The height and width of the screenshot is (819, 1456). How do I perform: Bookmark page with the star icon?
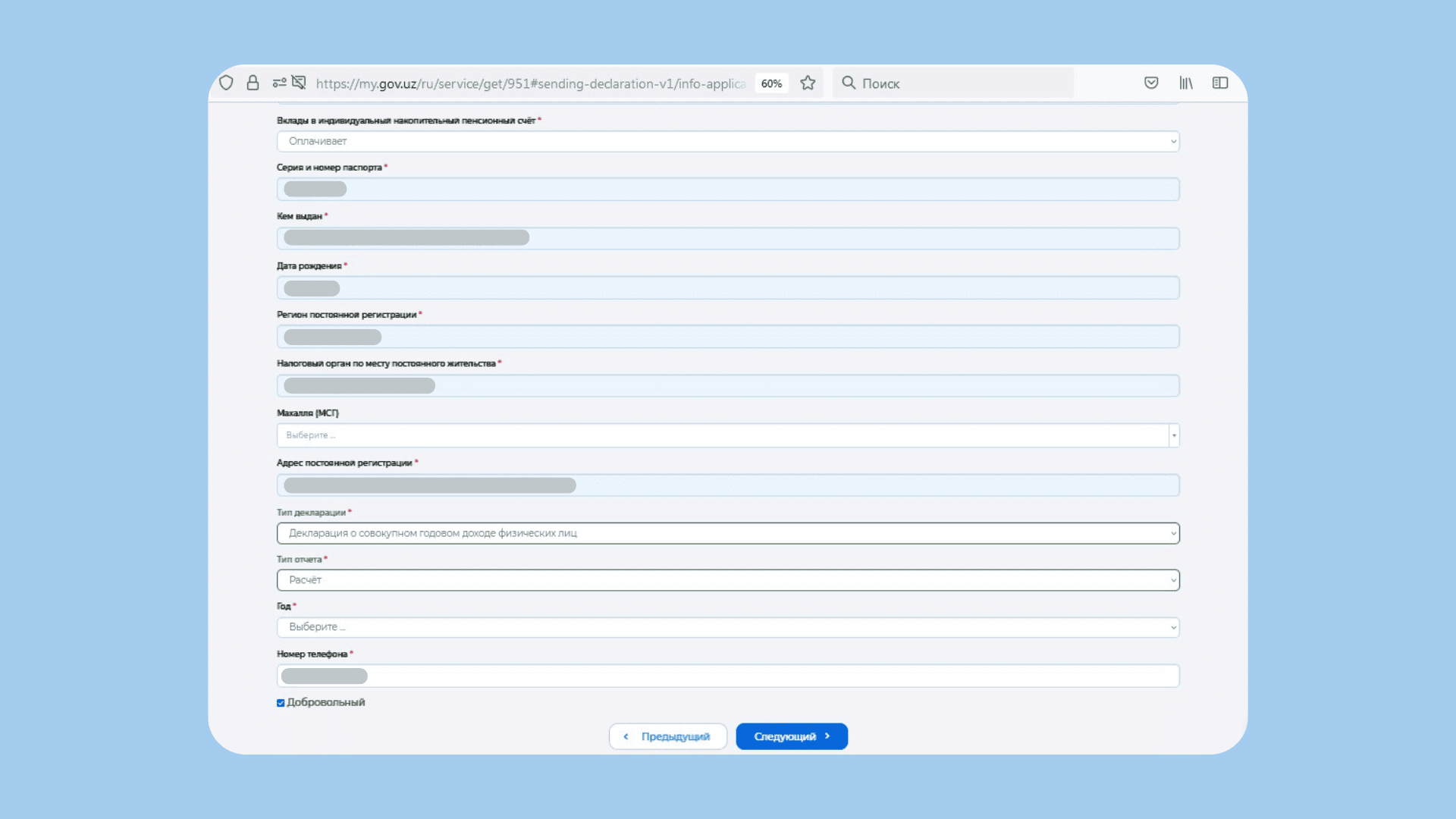tap(808, 83)
